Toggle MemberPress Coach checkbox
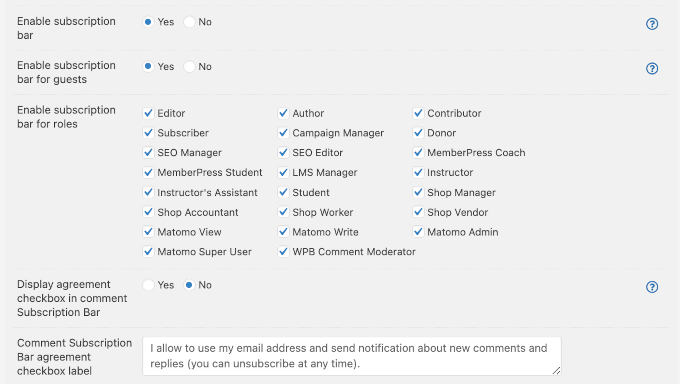 (418, 153)
